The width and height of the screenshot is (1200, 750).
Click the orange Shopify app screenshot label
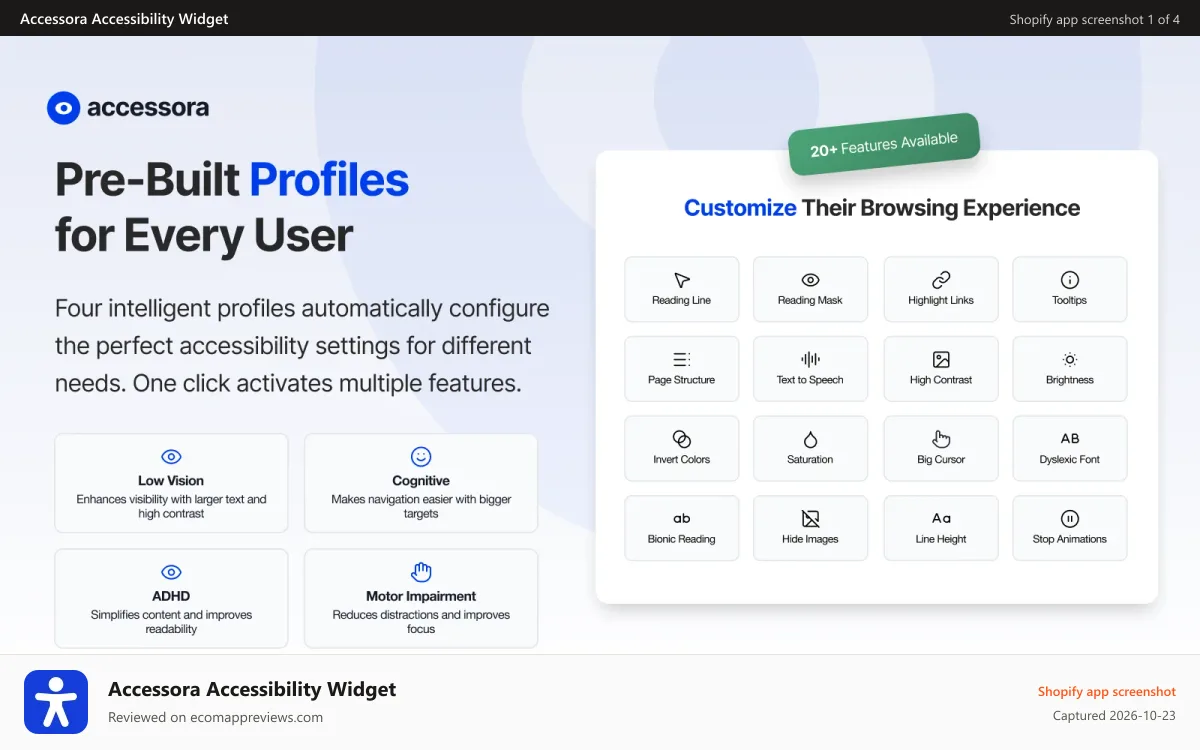click(x=1106, y=691)
